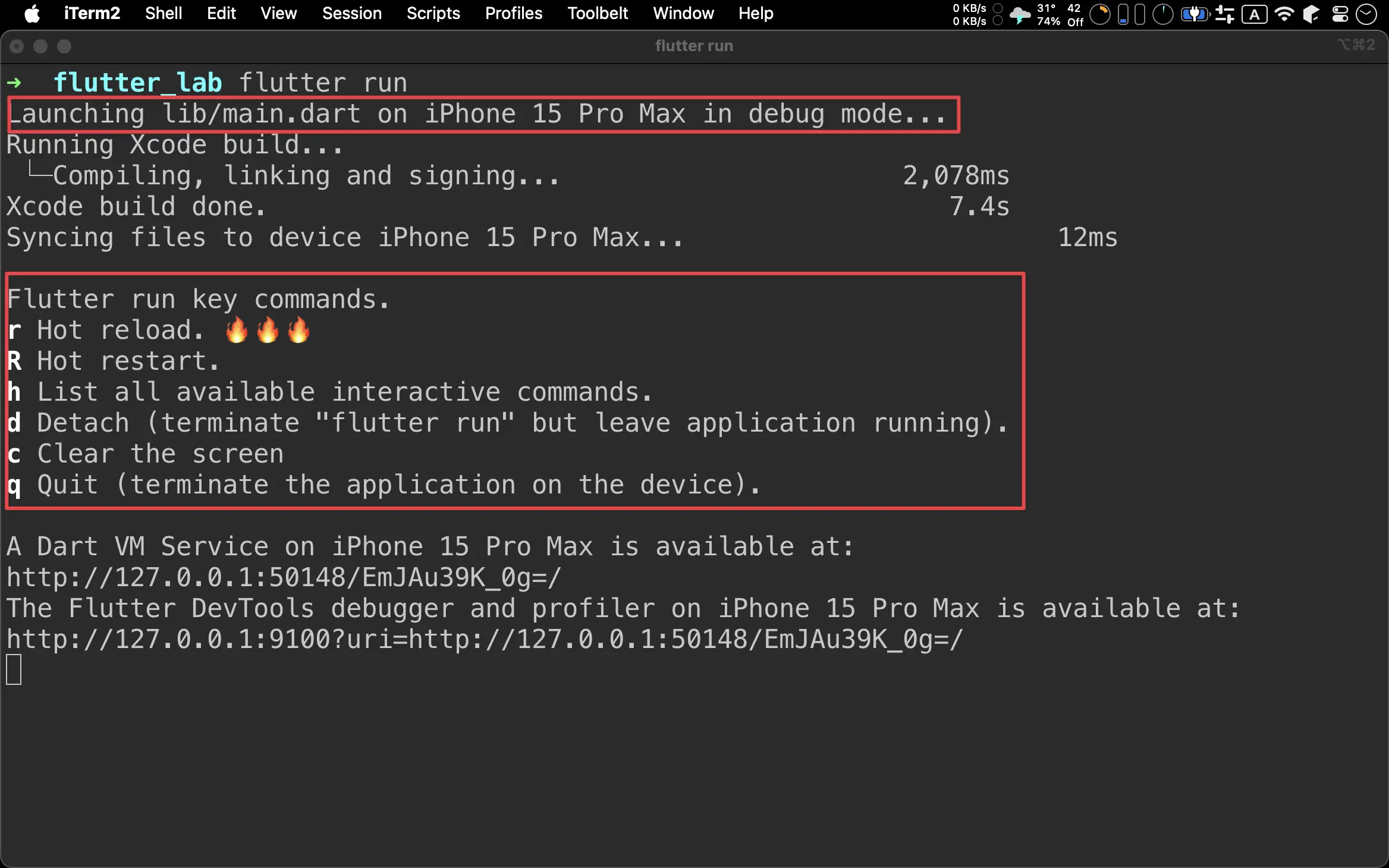This screenshot has width=1389, height=868.
Task: Click the 31° 74% temperature readout
Action: [1048, 14]
